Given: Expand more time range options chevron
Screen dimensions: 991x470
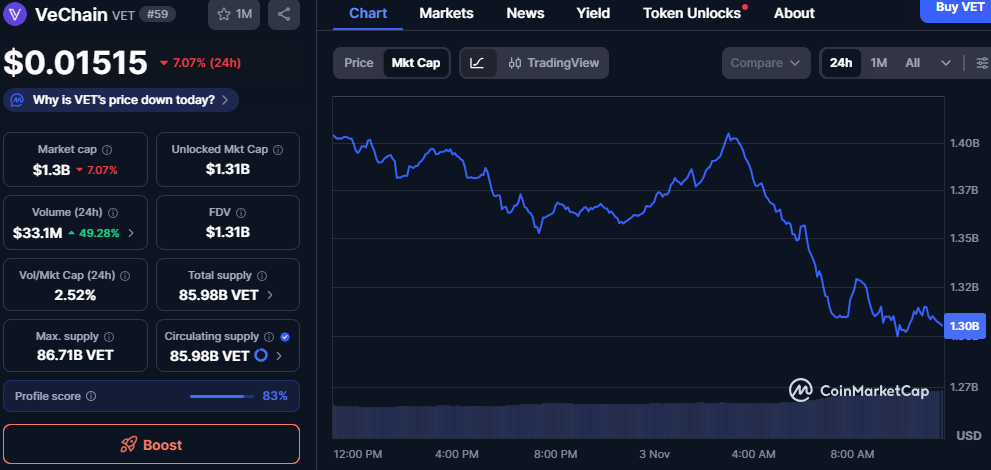Looking at the screenshot, I should tap(946, 63).
